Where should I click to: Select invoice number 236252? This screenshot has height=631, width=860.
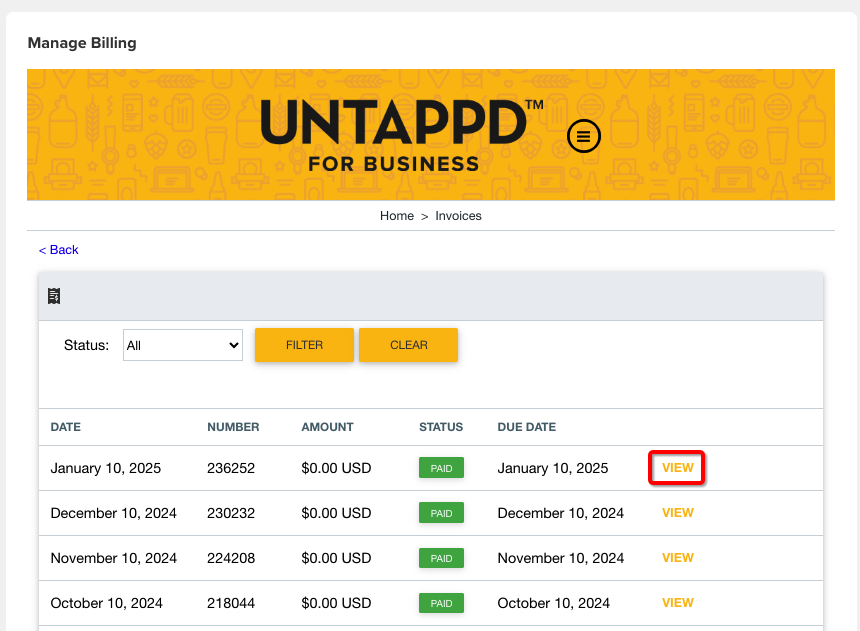[x=231, y=468]
